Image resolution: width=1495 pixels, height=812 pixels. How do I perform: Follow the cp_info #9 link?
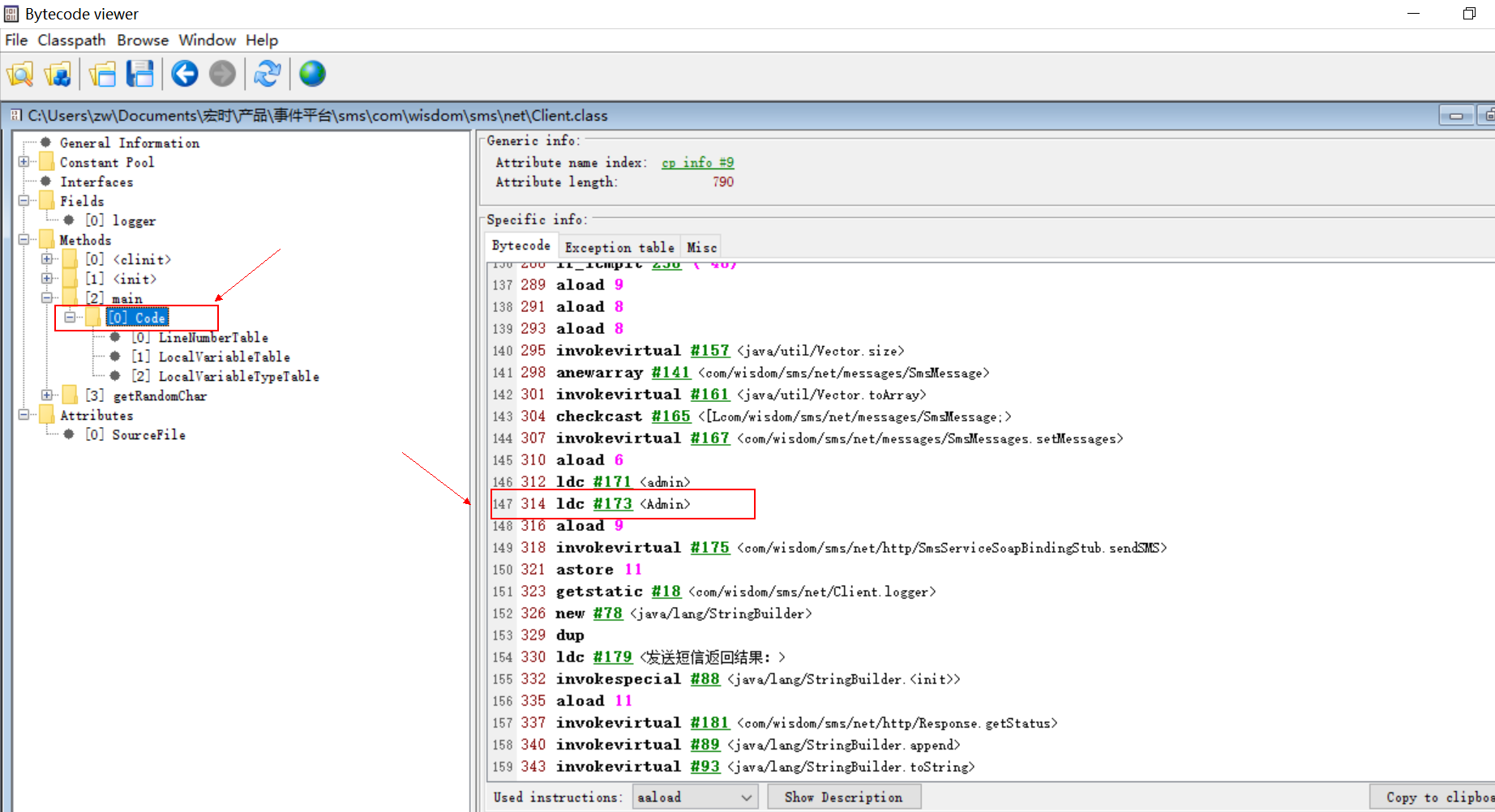[697, 163]
